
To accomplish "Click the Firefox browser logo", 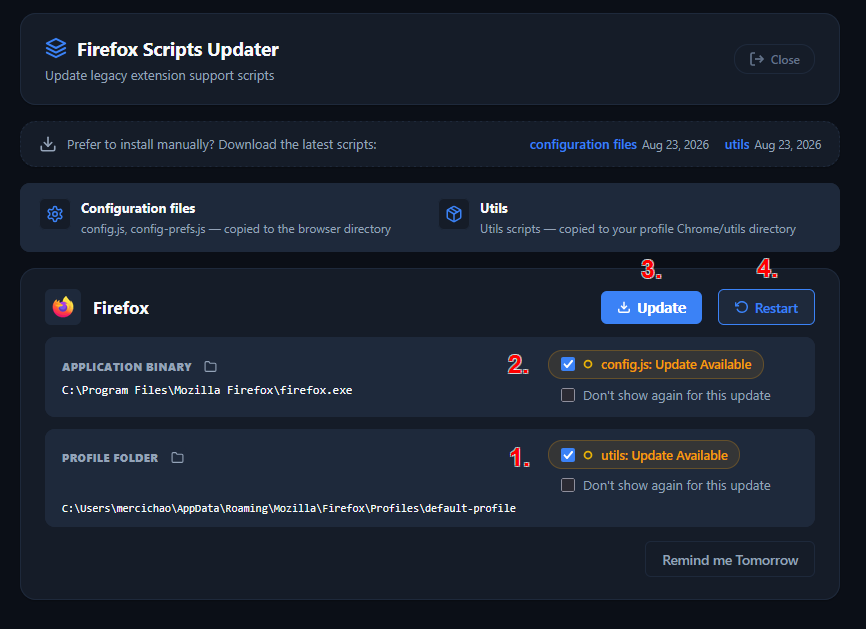I will point(63,307).
